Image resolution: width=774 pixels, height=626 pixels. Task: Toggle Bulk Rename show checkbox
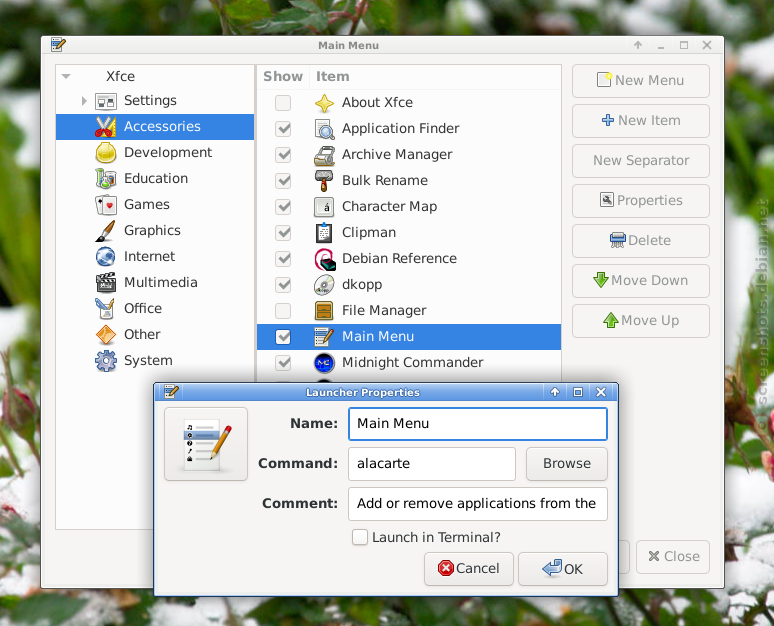tap(283, 181)
